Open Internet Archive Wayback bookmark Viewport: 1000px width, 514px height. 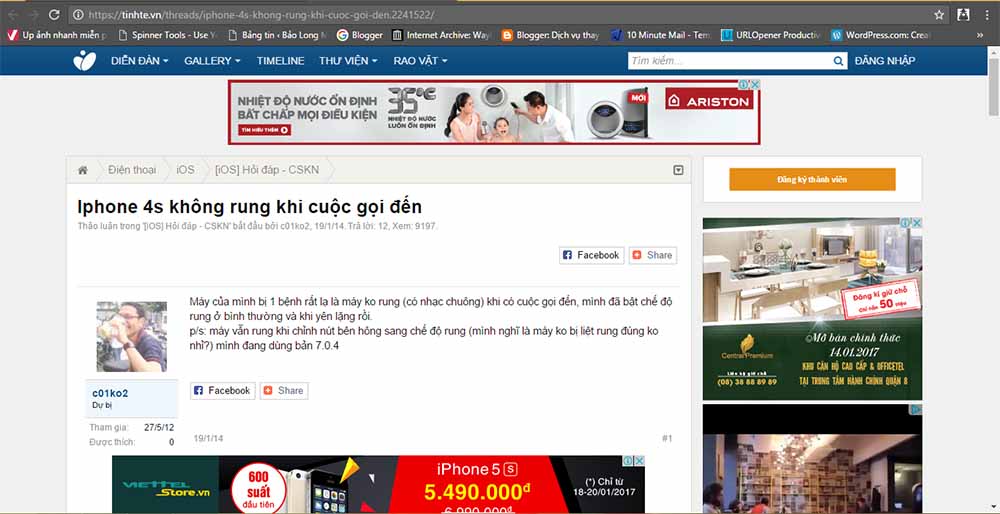tap(443, 35)
